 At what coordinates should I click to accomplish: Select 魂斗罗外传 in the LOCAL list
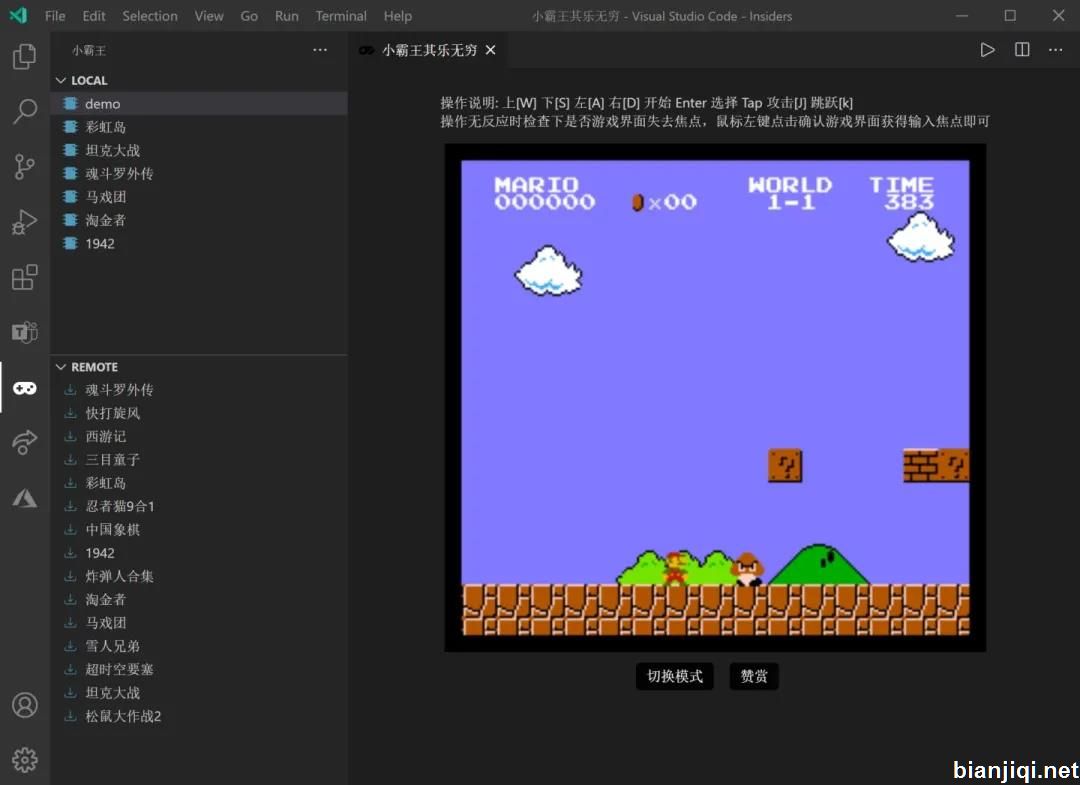coord(200,174)
